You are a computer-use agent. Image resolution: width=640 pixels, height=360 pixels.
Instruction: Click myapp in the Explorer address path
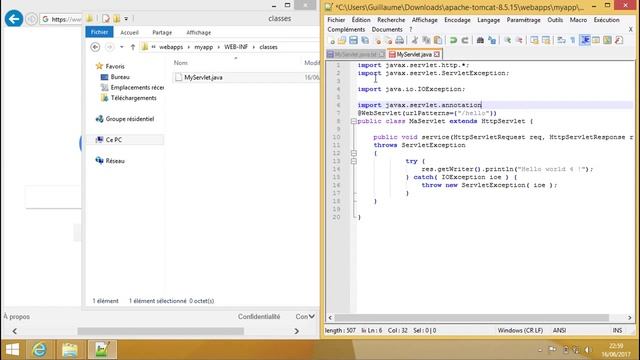(x=204, y=47)
